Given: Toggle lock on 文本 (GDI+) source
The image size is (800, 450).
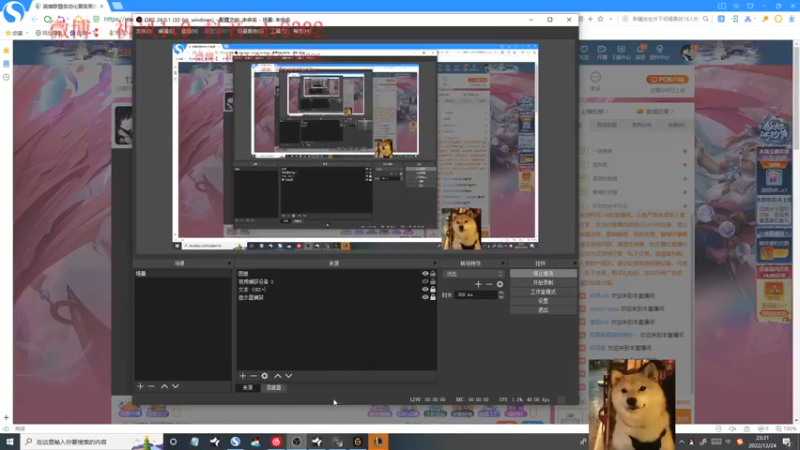Looking at the screenshot, I should tap(433, 289).
